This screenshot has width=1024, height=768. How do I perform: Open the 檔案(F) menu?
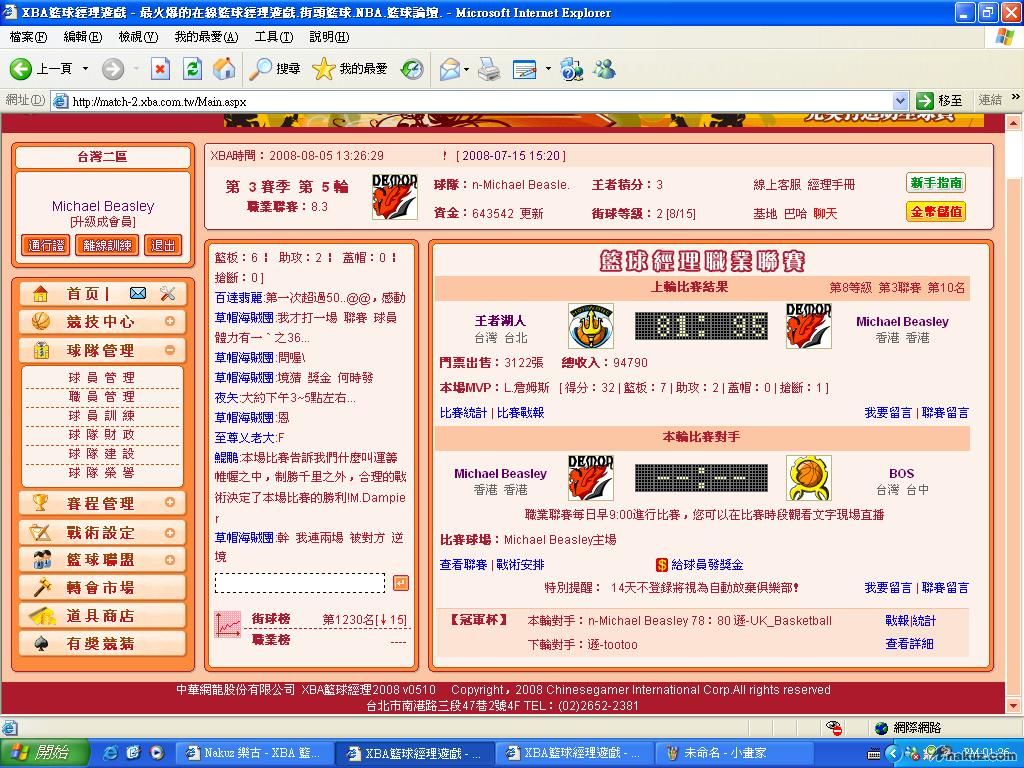tap(28, 37)
